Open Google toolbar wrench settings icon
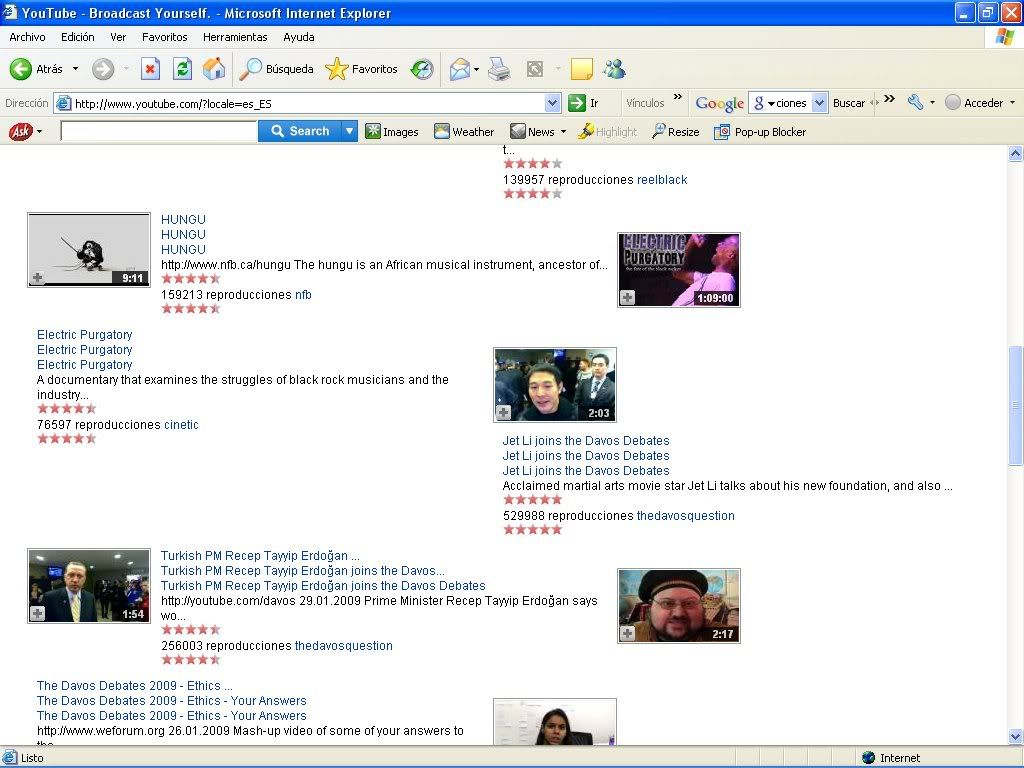Screen dimensions: 1024x768 (x=916, y=103)
